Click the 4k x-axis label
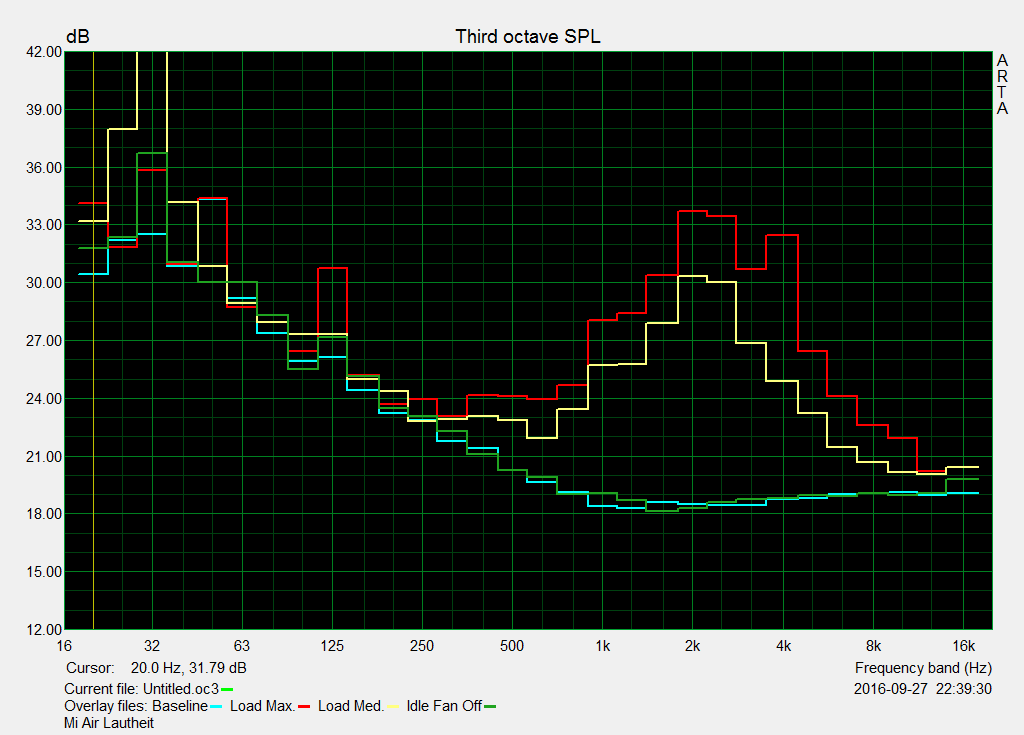 click(x=783, y=646)
